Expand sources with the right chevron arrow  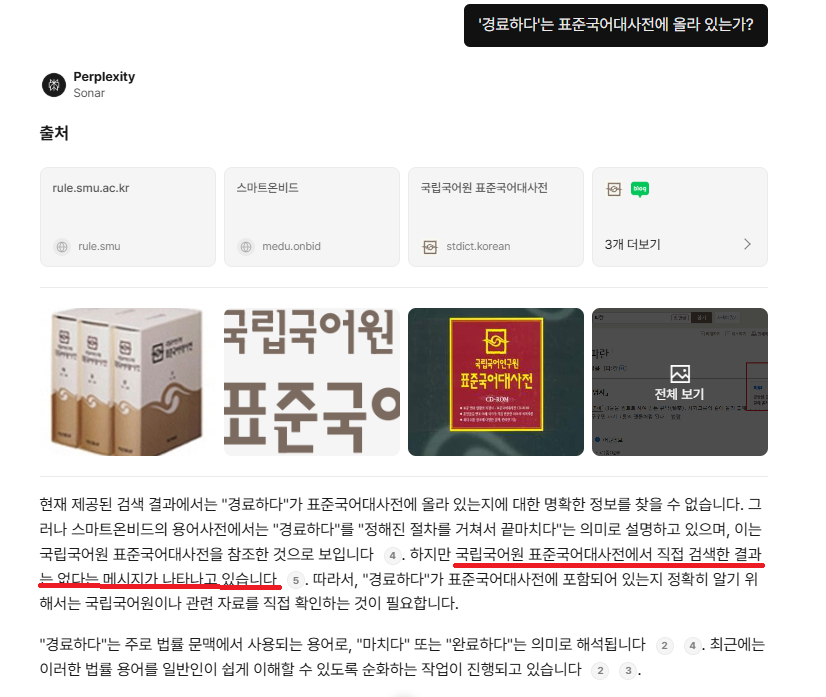[747, 244]
